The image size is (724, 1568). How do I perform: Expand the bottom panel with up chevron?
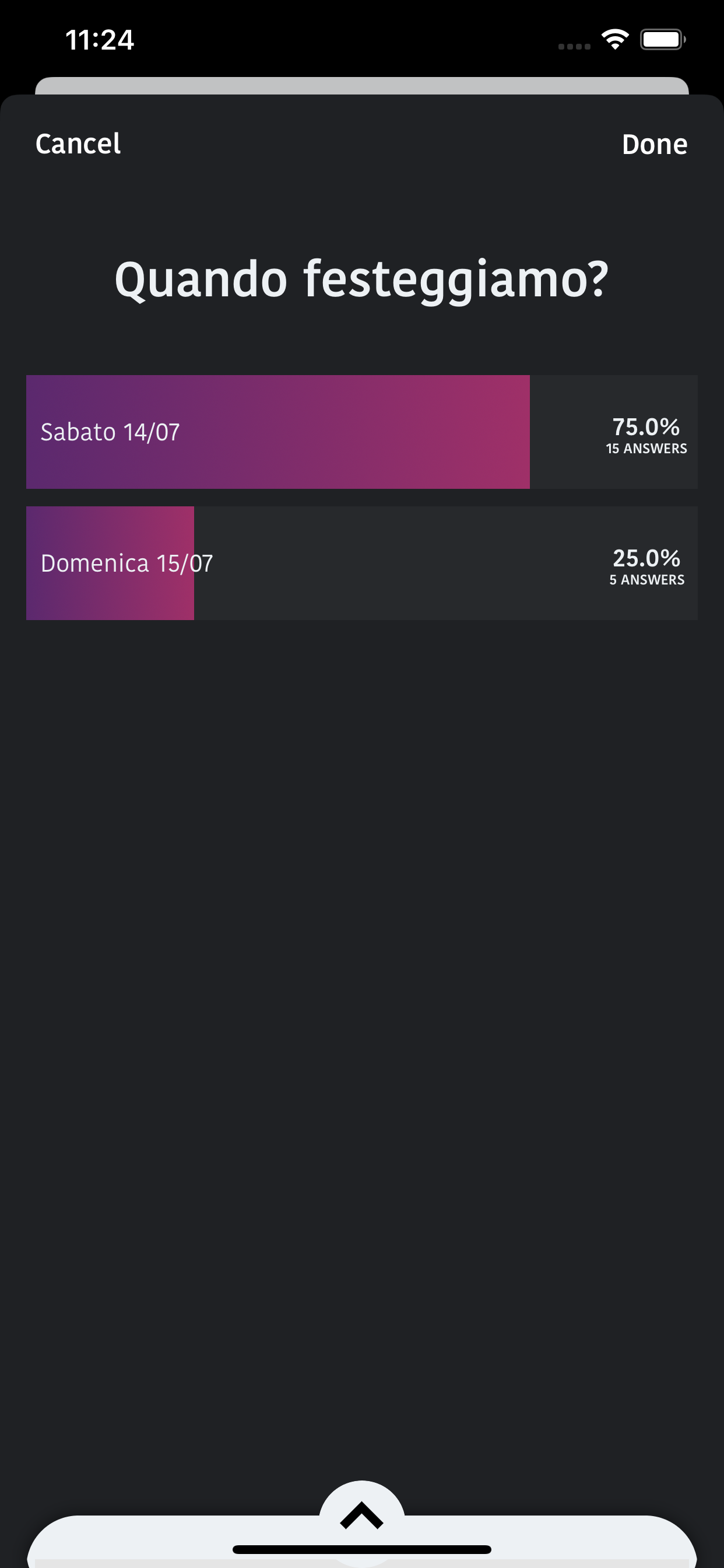point(361,1514)
